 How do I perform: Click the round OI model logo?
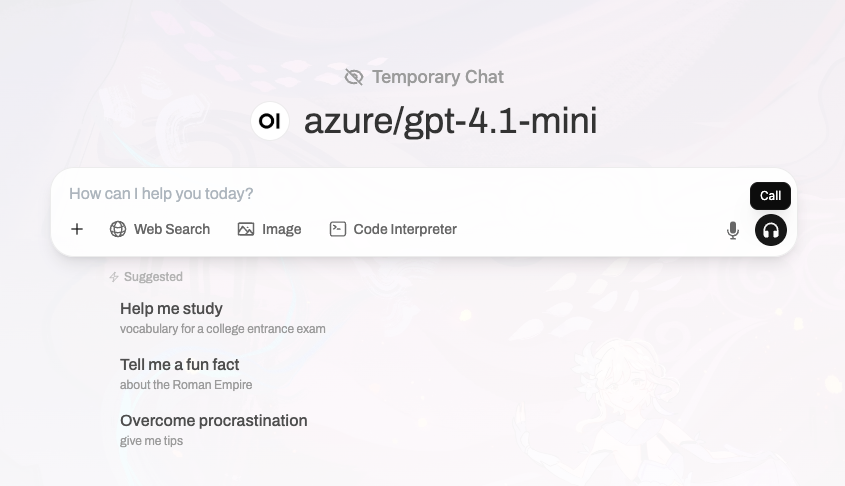pyautogui.click(x=270, y=121)
